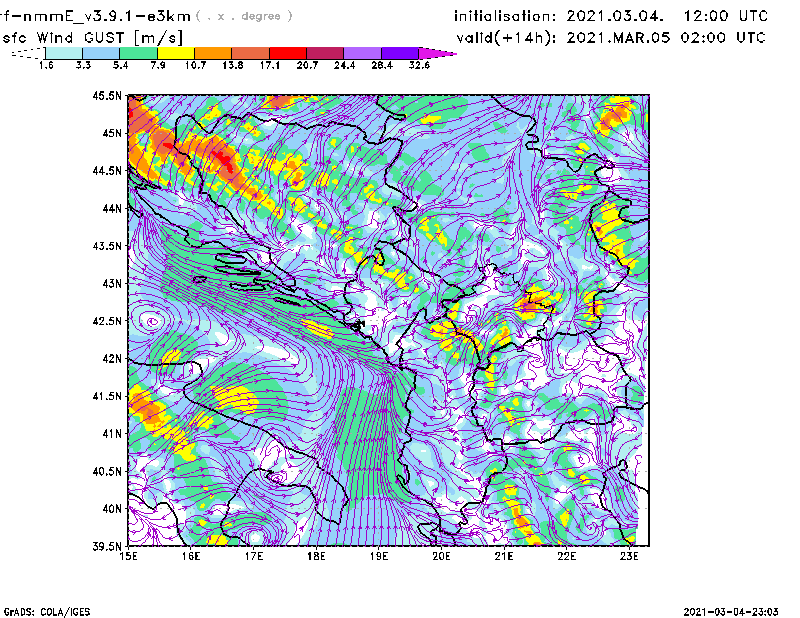Click the legend value "24.4"
Screen dimensions: 800x618
click(344, 65)
